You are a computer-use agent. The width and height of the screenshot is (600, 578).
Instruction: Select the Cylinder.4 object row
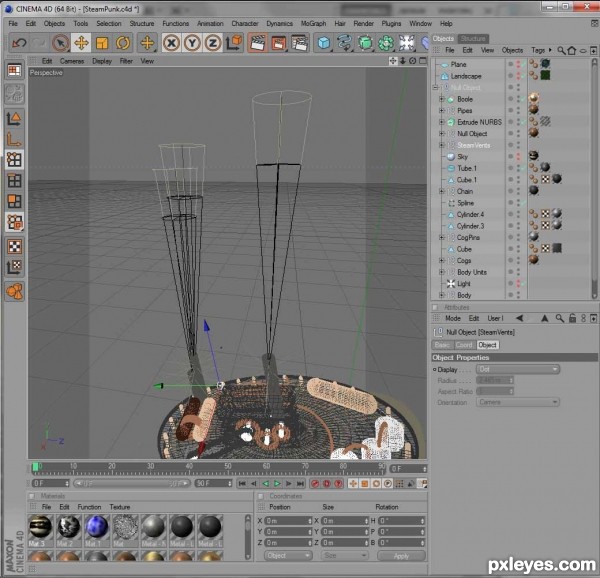(470, 215)
